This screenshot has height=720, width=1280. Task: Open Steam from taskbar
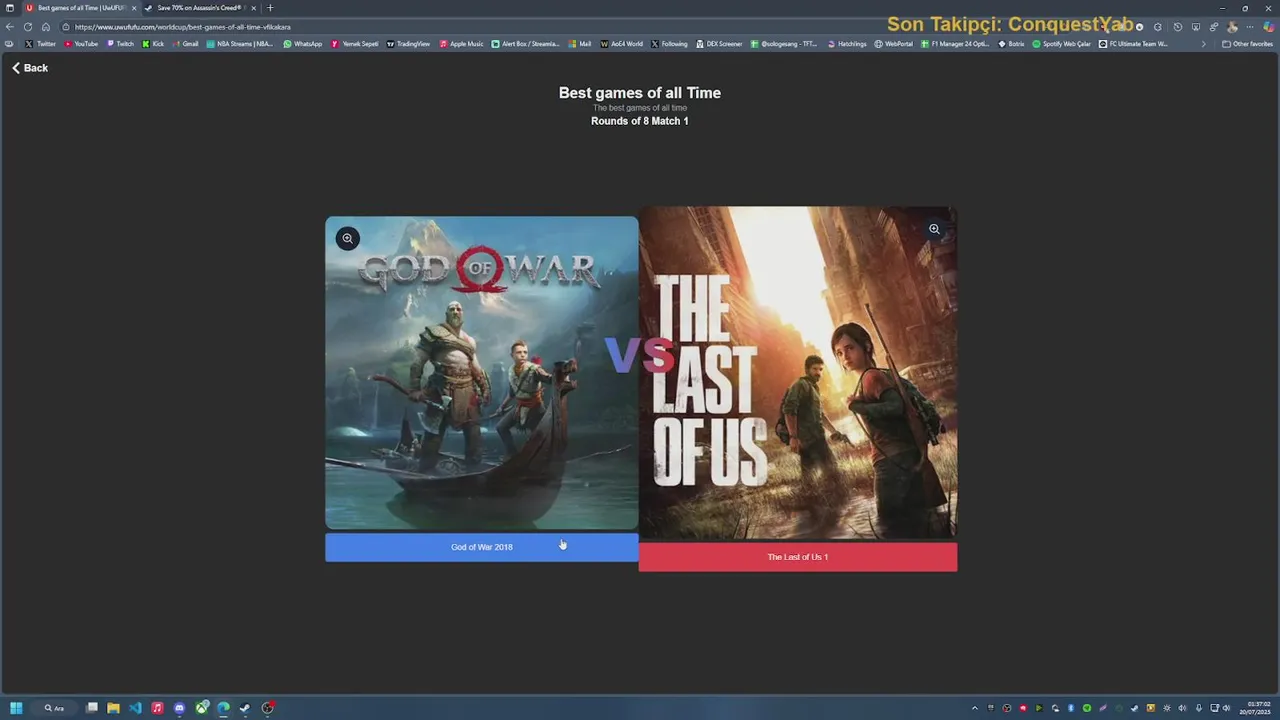pos(245,708)
